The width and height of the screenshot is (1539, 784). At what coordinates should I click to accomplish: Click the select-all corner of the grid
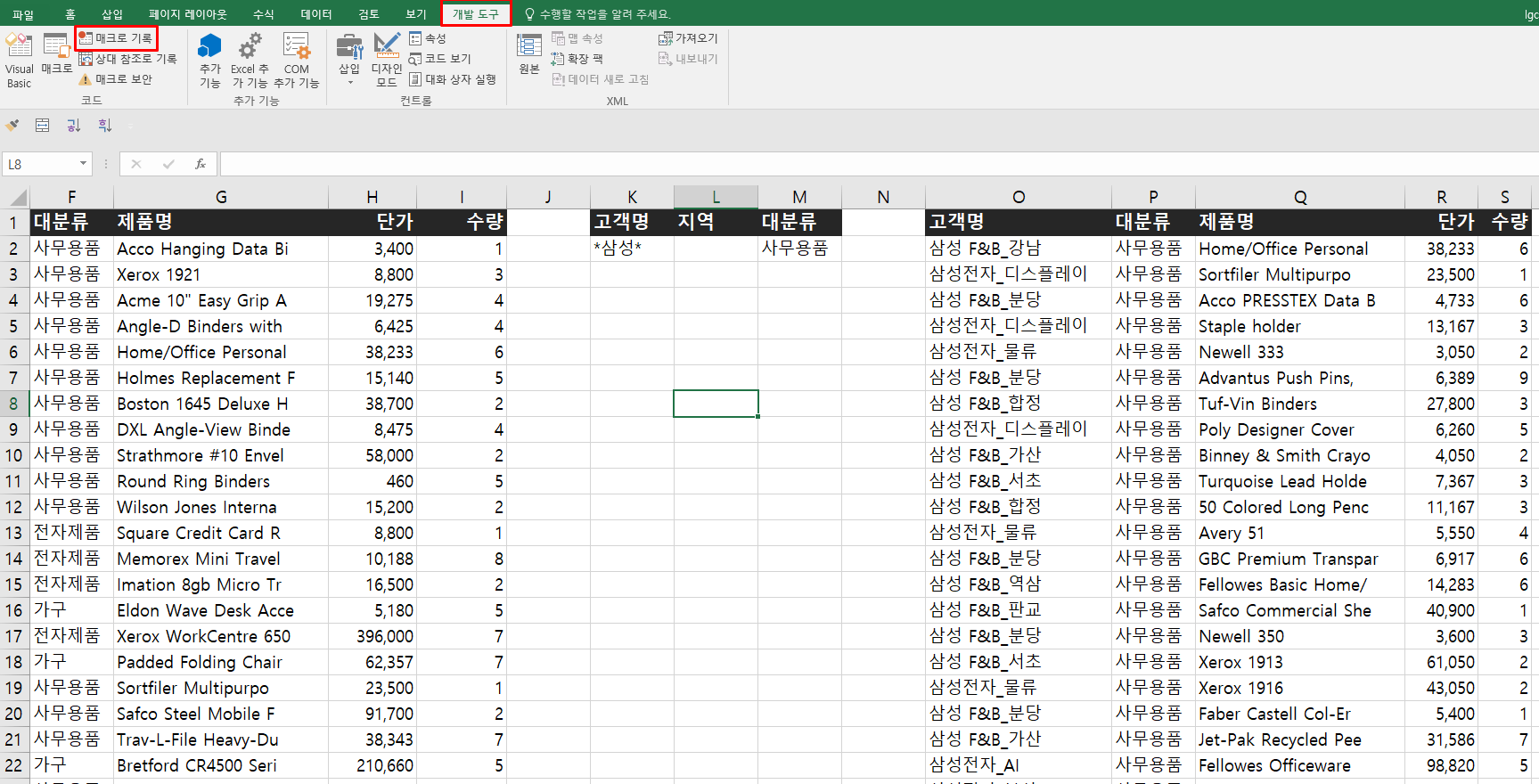pos(15,197)
